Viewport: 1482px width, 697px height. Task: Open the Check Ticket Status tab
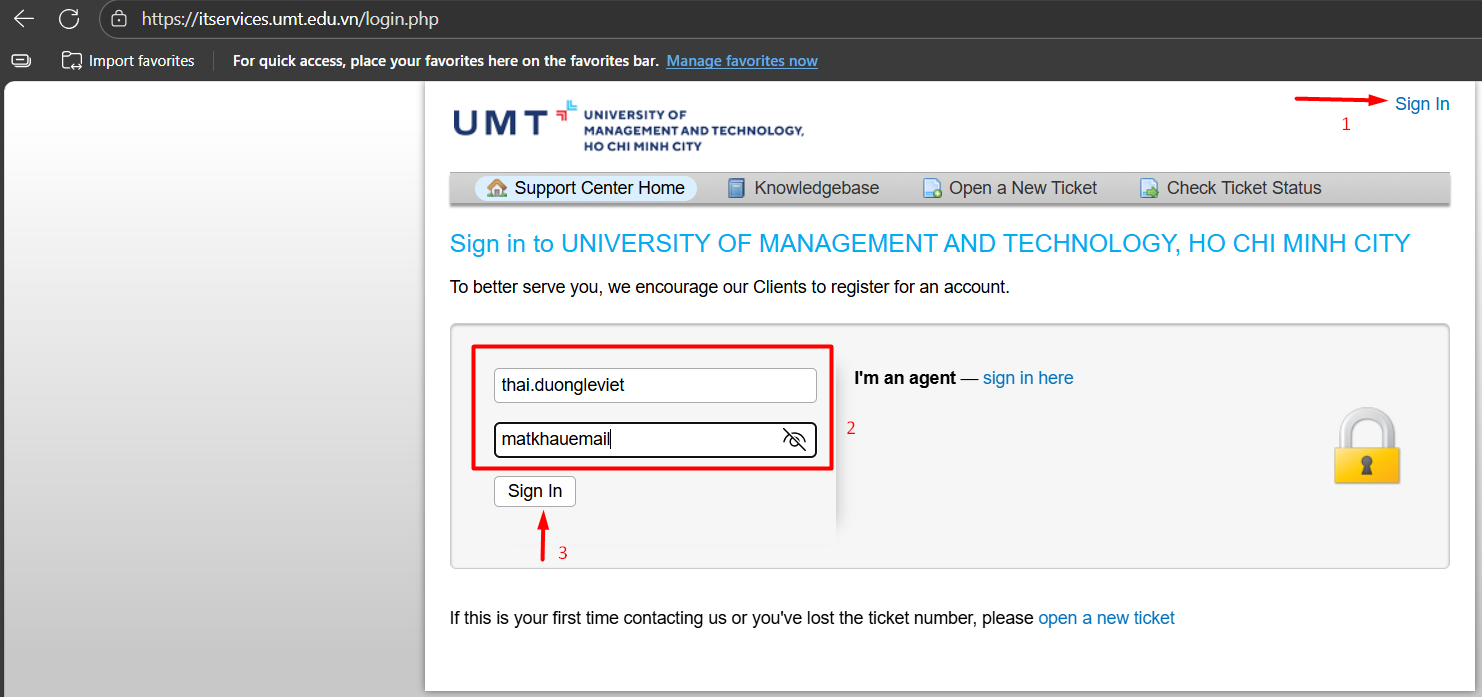click(1243, 188)
